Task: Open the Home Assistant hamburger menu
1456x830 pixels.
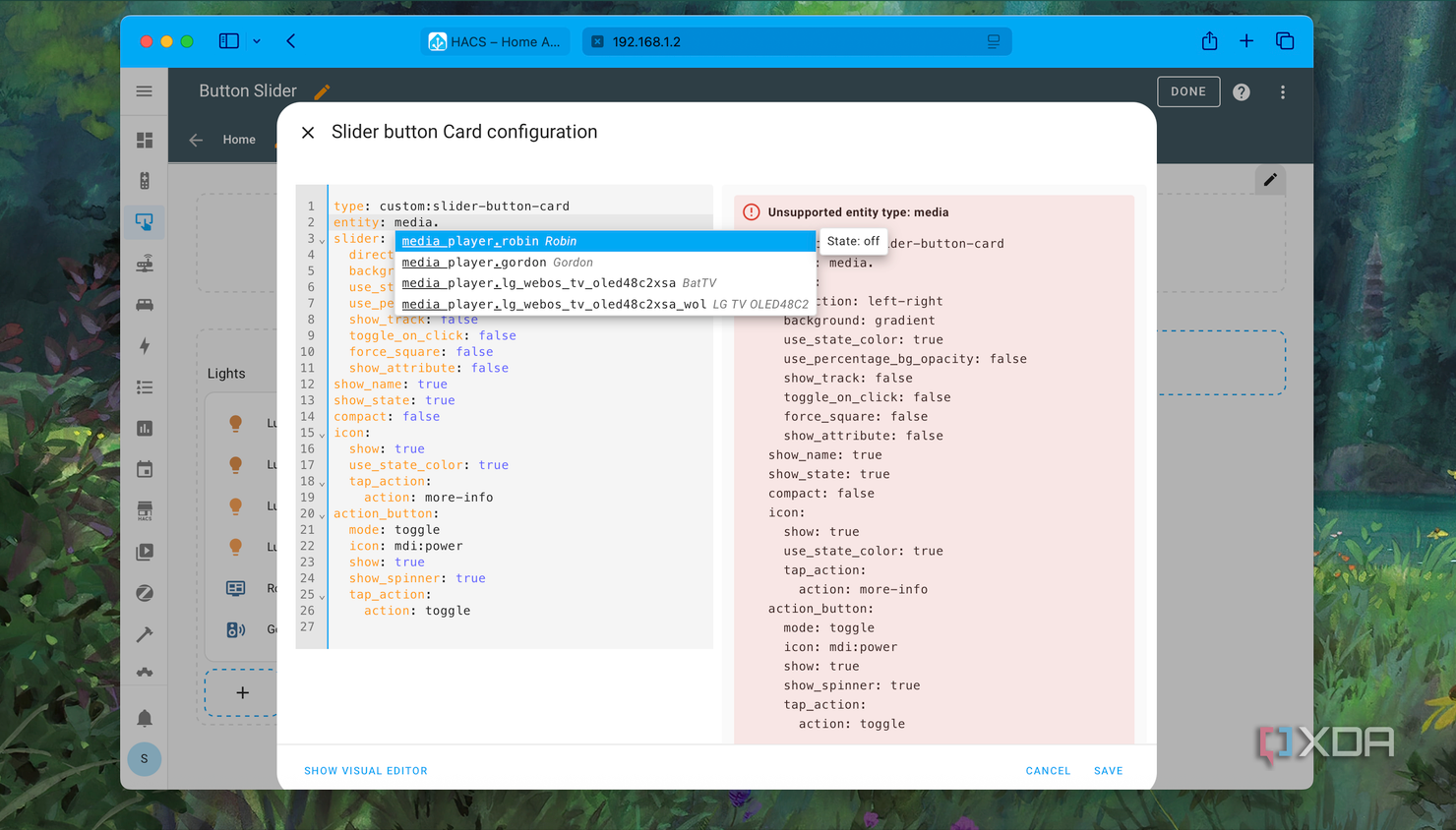Action: click(145, 91)
